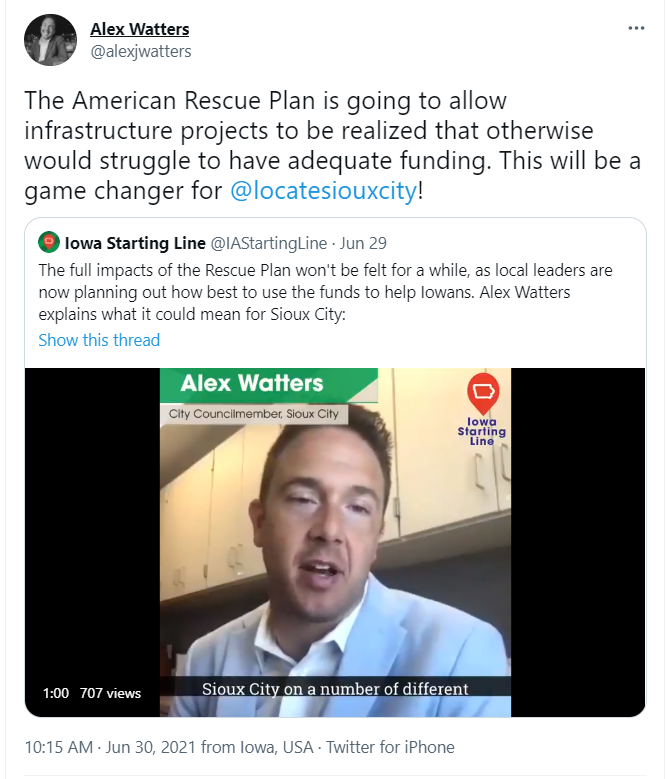The height and width of the screenshot is (779, 667).
Task: Click the @alexjwatters handle
Action: pyautogui.click(x=141, y=51)
